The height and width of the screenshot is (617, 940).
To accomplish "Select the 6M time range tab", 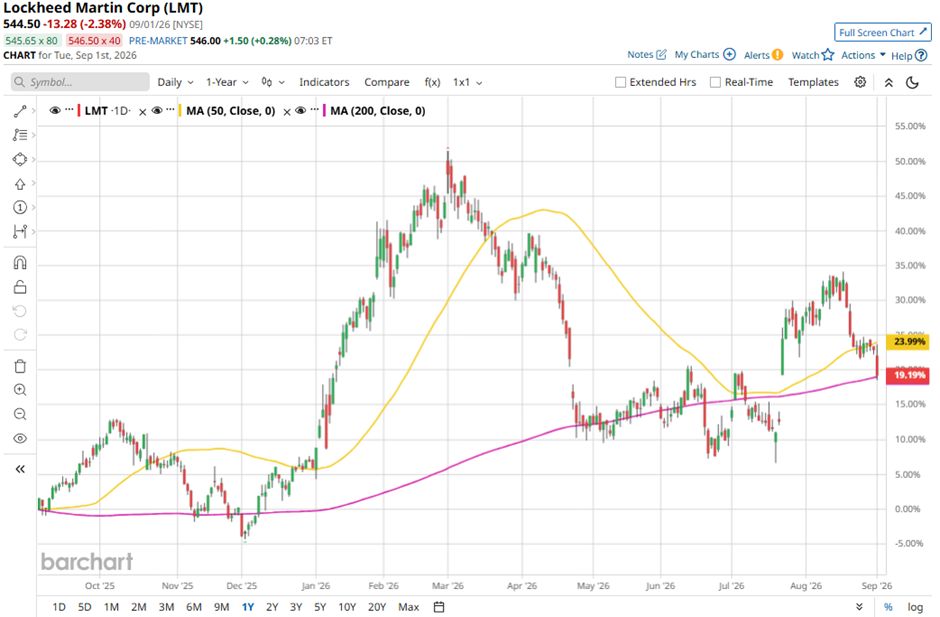I will pyautogui.click(x=194, y=607).
